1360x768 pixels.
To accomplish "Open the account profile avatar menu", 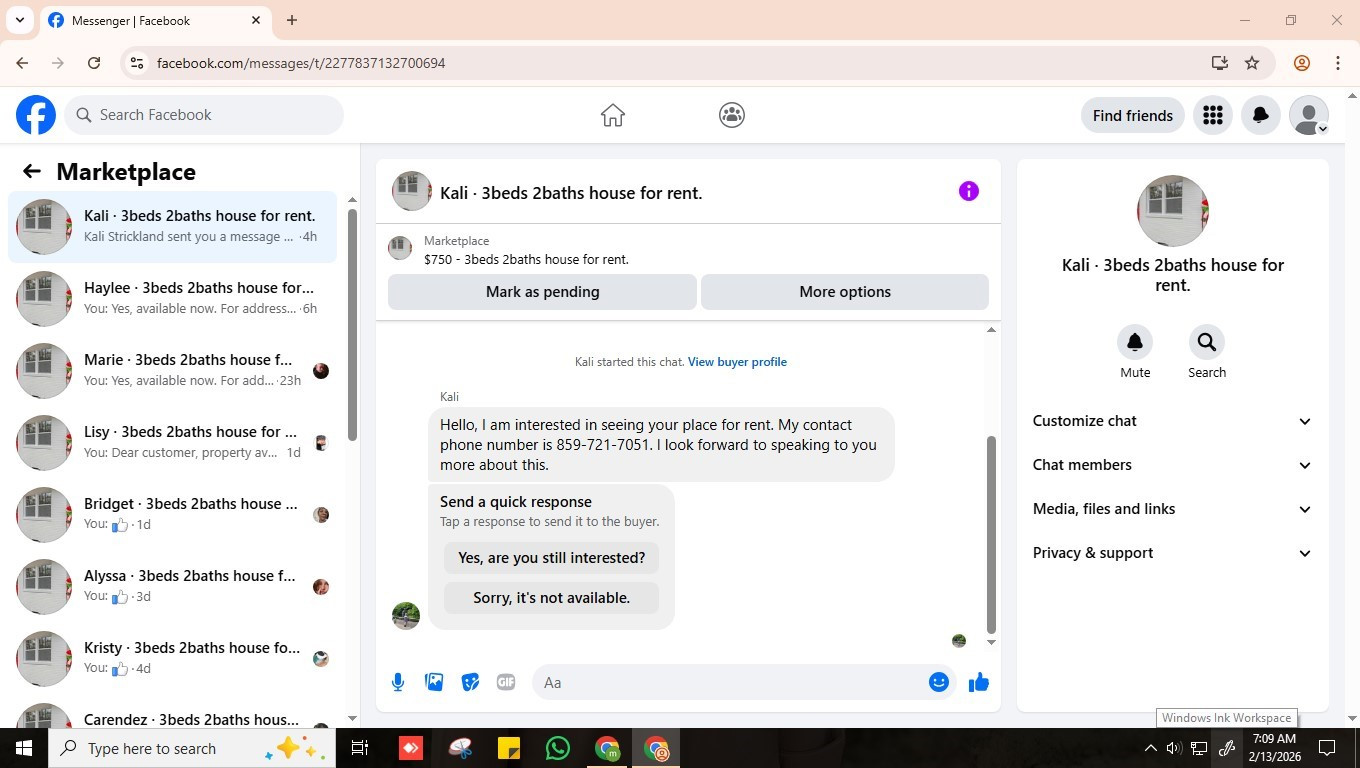I will [1309, 115].
